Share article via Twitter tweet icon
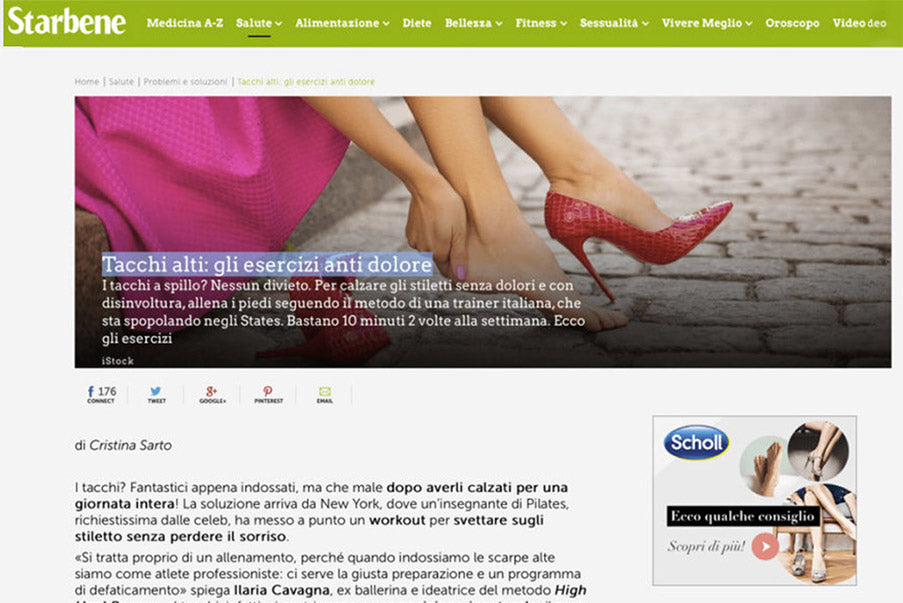Viewport: 903px width, 603px height. pyautogui.click(x=156, y=394)
